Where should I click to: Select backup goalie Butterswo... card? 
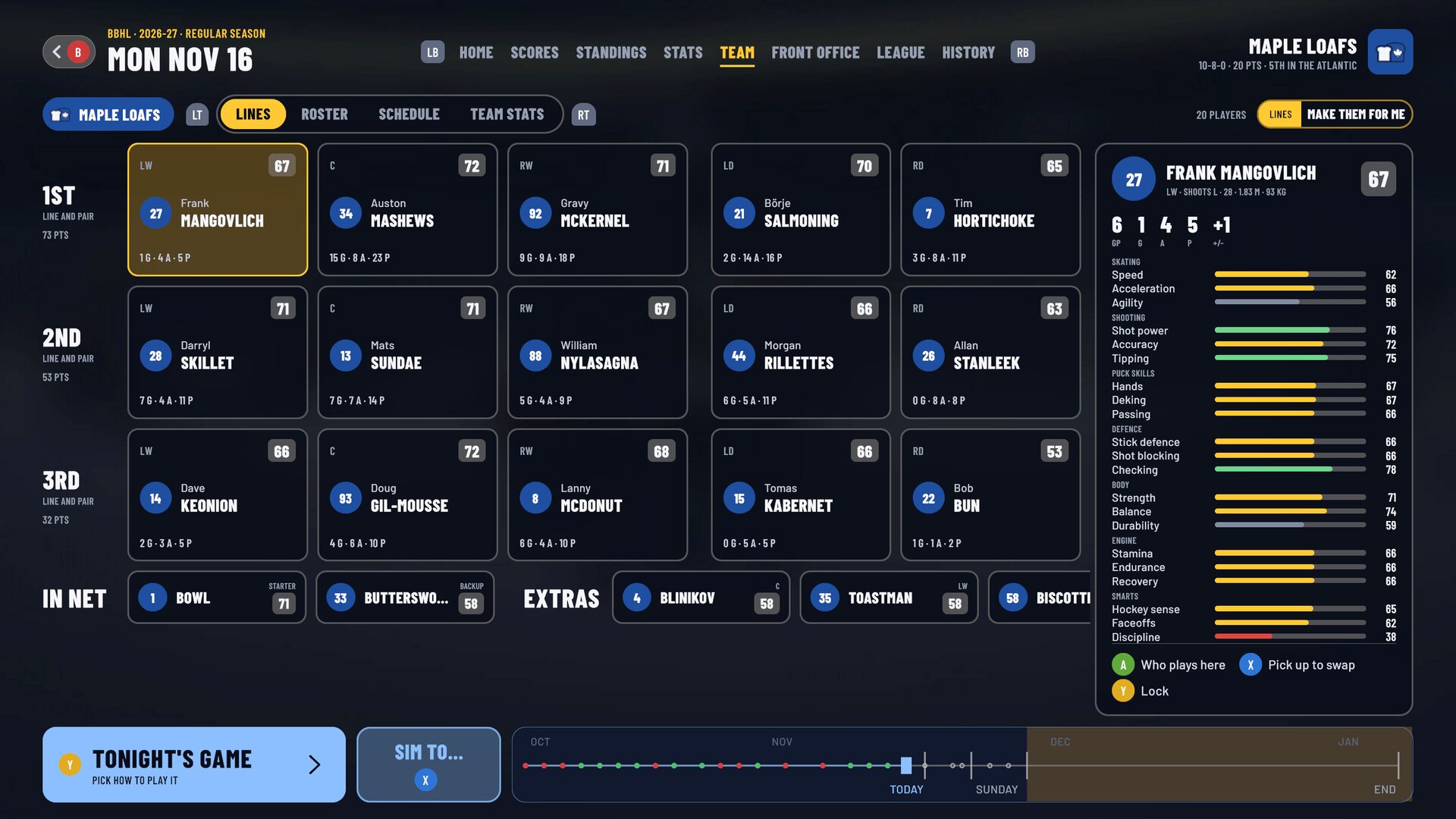click(405, 598)
